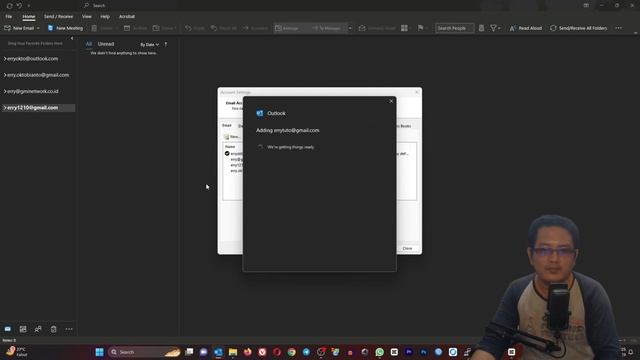Open the By Date sort dropdown
This screenshot has height=360, width=640.
coord(149,44)
